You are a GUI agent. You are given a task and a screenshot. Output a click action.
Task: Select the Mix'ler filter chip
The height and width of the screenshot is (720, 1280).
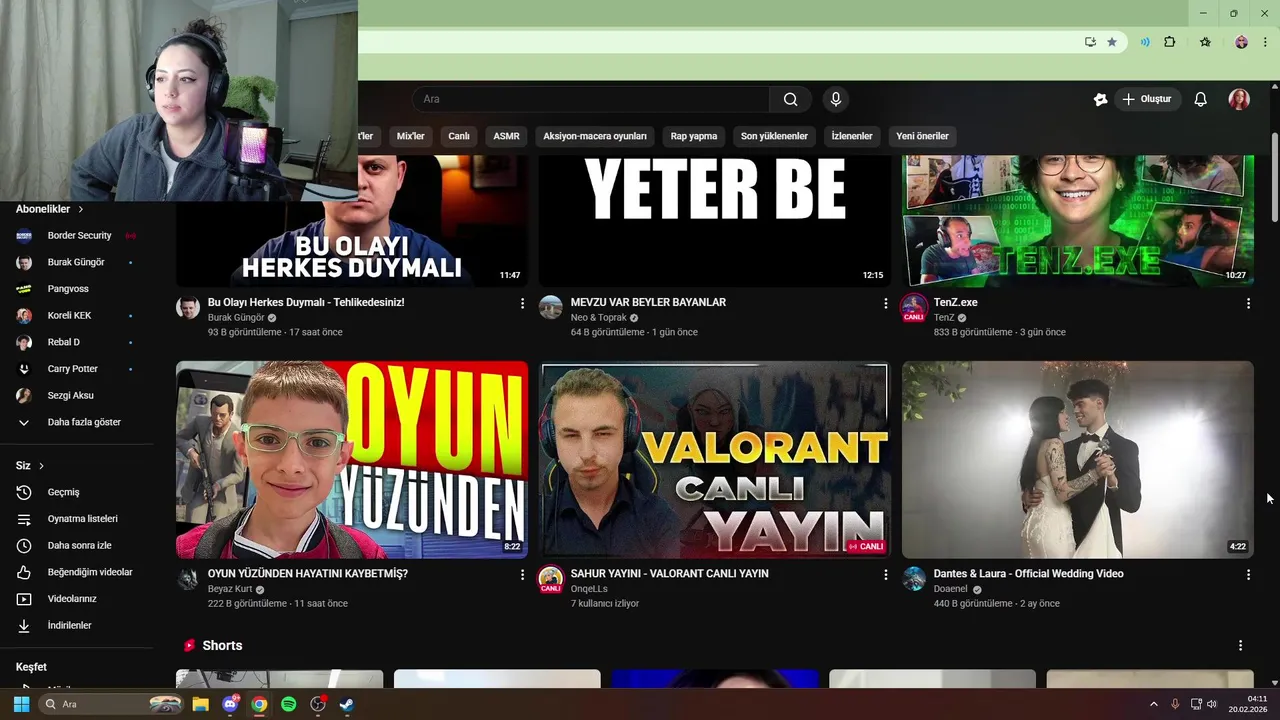[x=411, y=136]
